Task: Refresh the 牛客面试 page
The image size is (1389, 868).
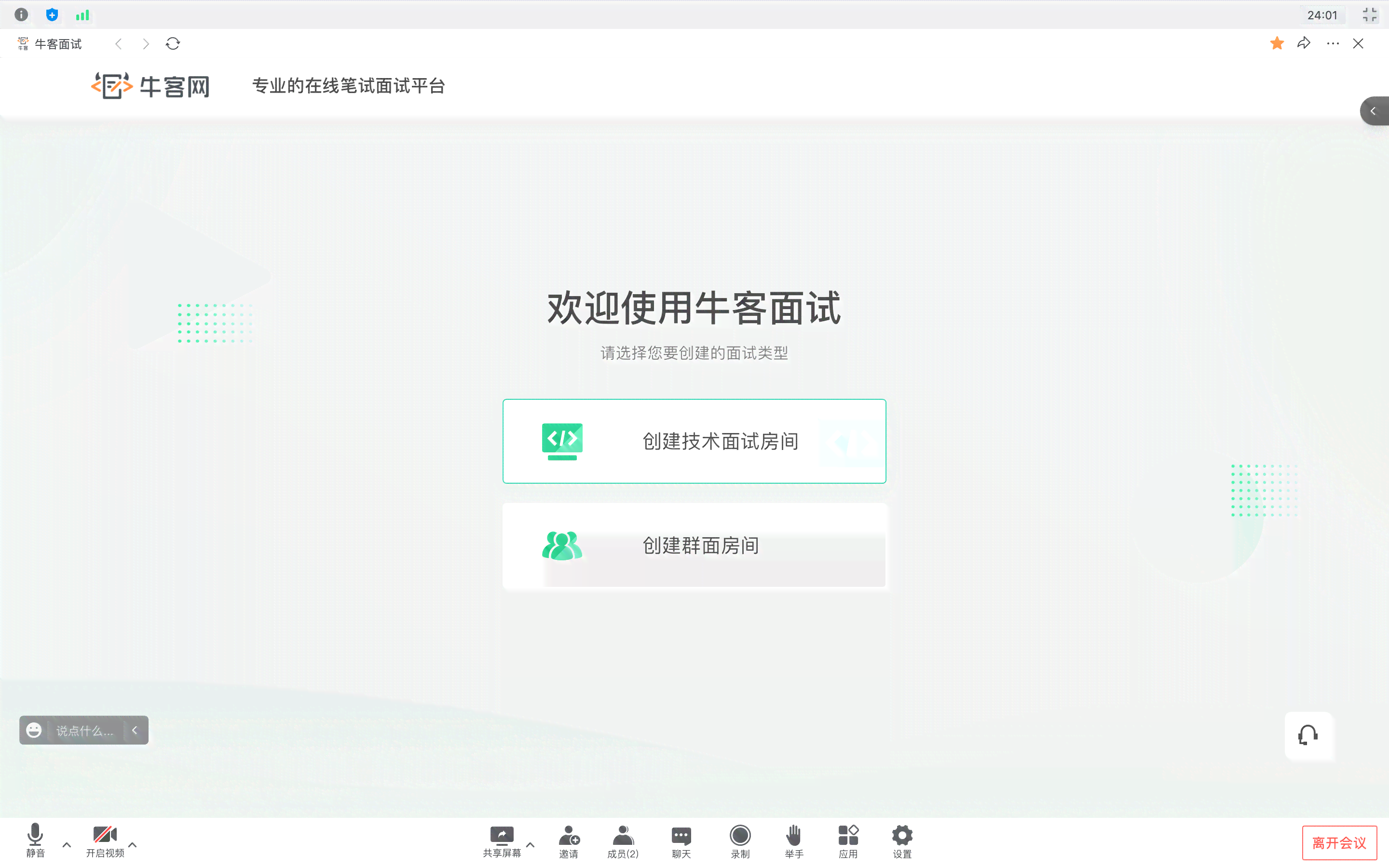Action: pos(173,43)
